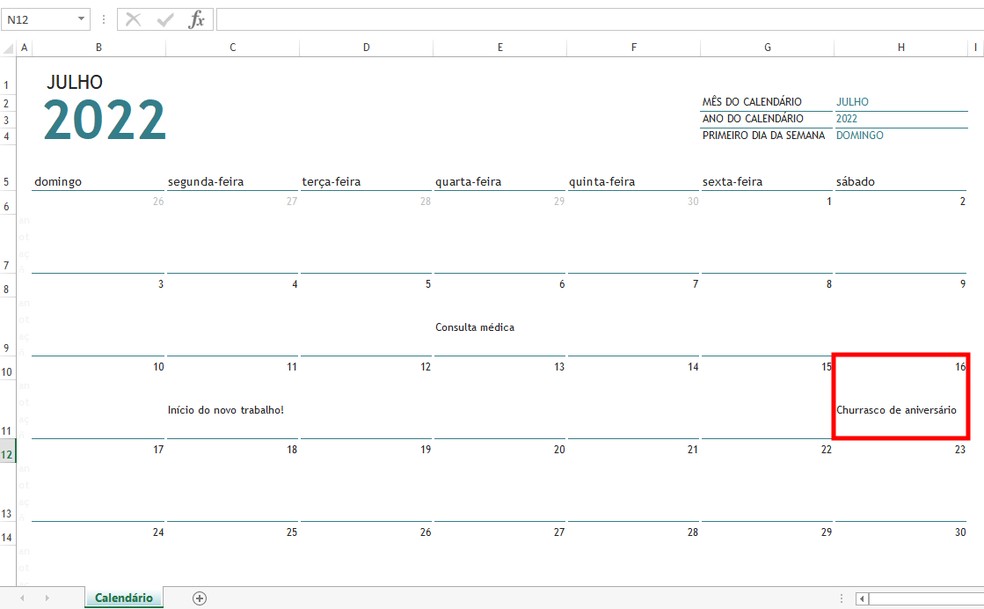Click the next sheet navigation arrow

(x=48, y=597)
